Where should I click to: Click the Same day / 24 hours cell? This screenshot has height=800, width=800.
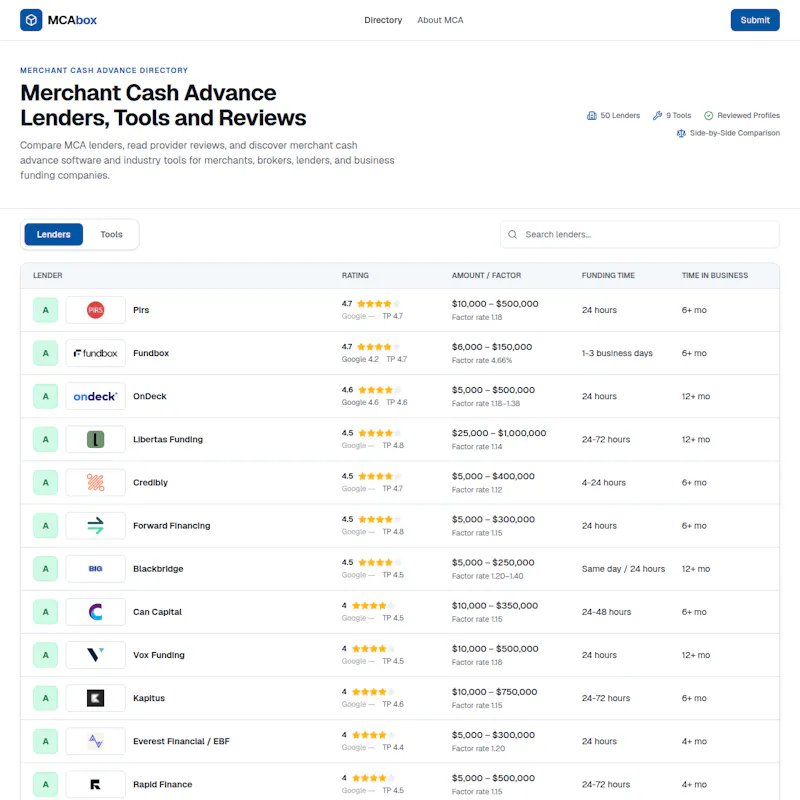pos(623,568)
